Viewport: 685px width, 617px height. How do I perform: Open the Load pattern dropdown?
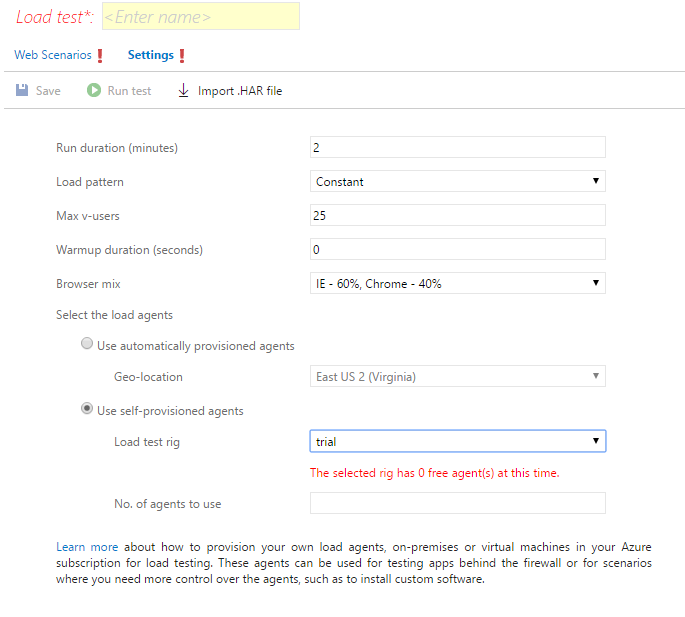(458, 181)
